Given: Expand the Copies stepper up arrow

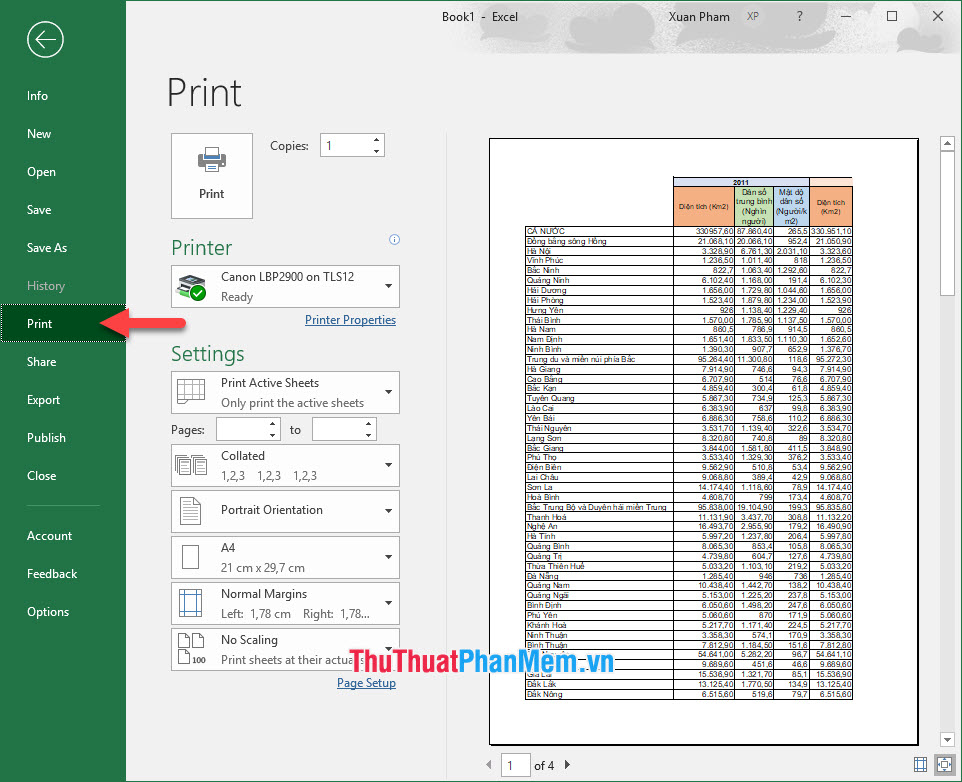Looking at the screenshot, I should point(376,139).
